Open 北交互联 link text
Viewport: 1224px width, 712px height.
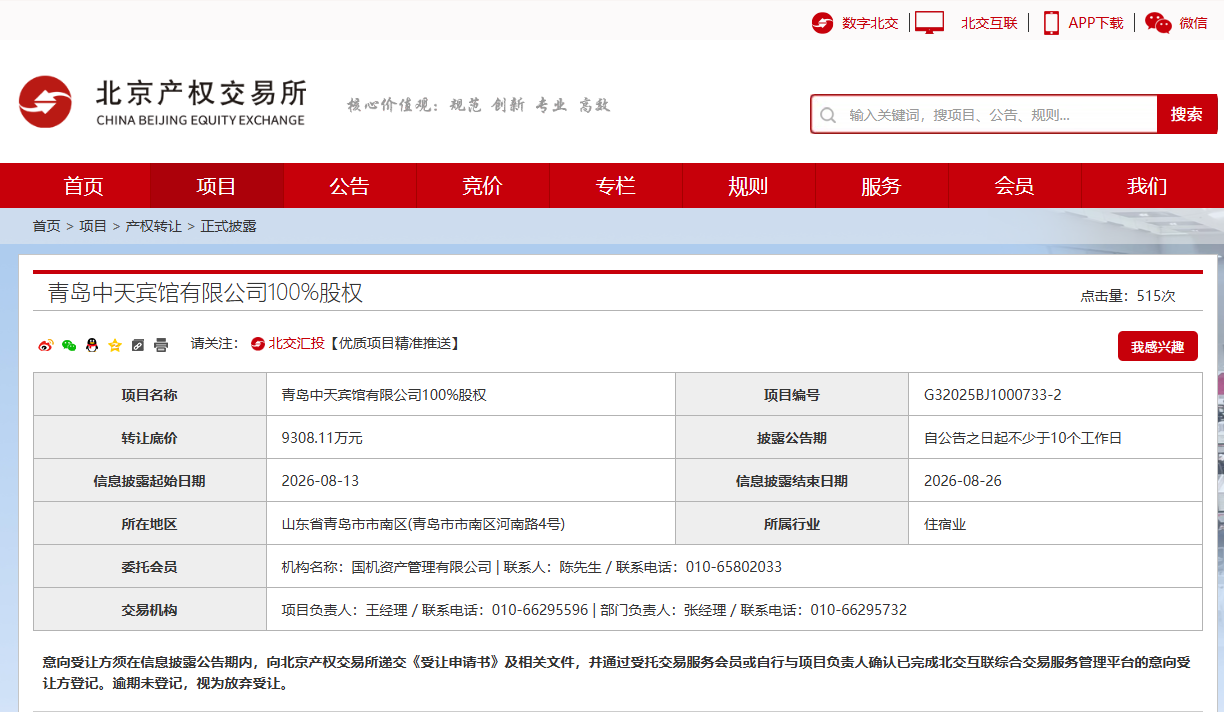coord(989,23)
